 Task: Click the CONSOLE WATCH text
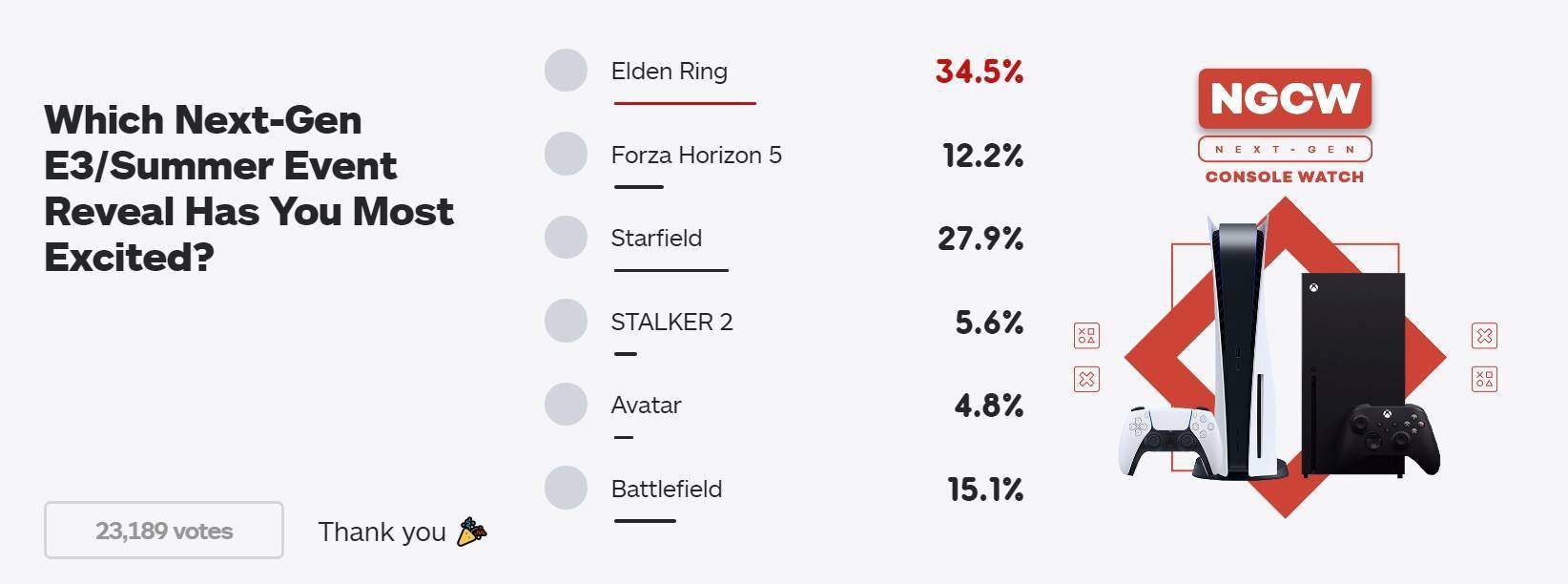[1285, 177]
